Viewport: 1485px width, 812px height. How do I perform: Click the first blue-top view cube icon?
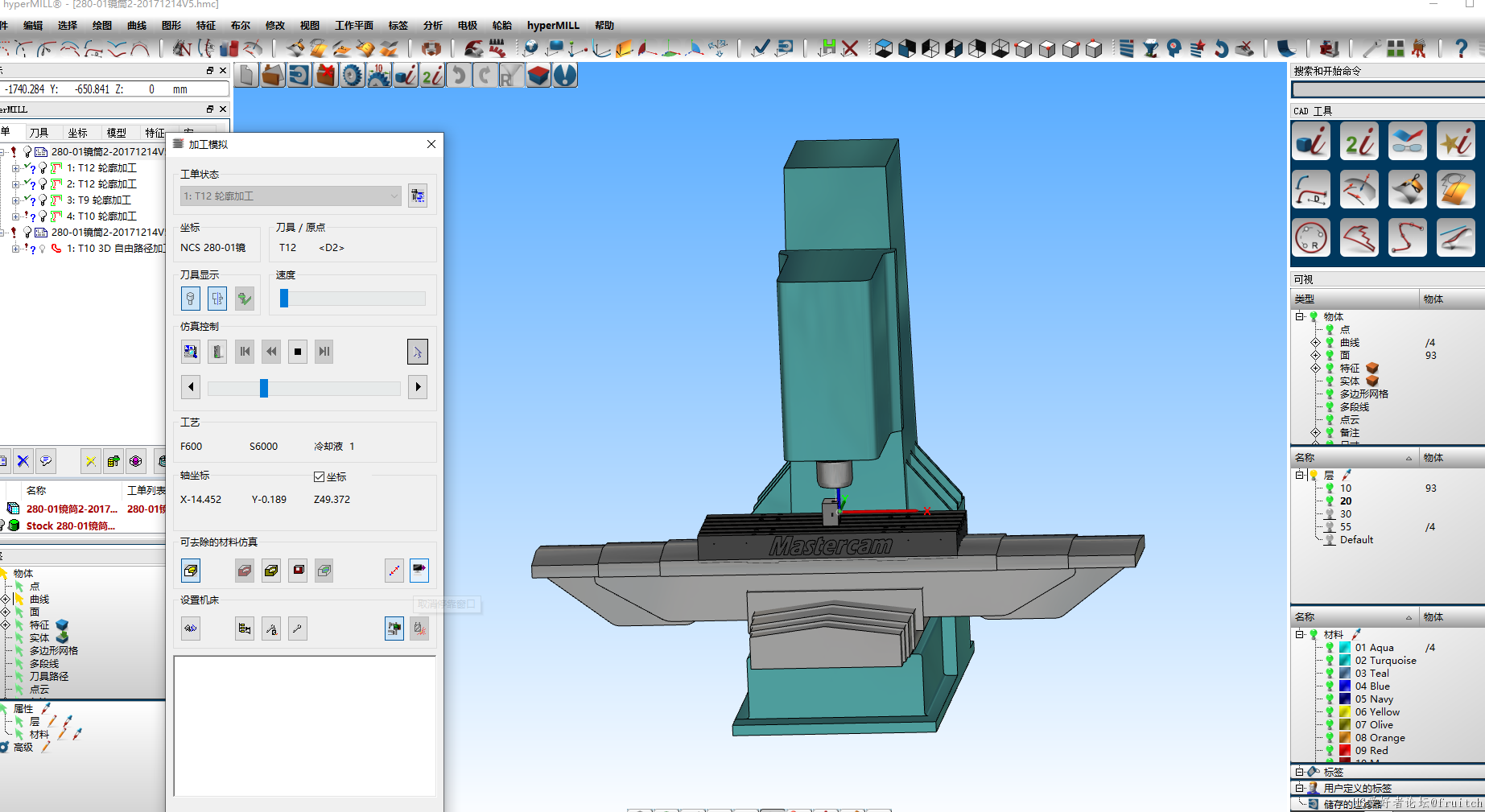pyautogui.click(x=883, y=48)
